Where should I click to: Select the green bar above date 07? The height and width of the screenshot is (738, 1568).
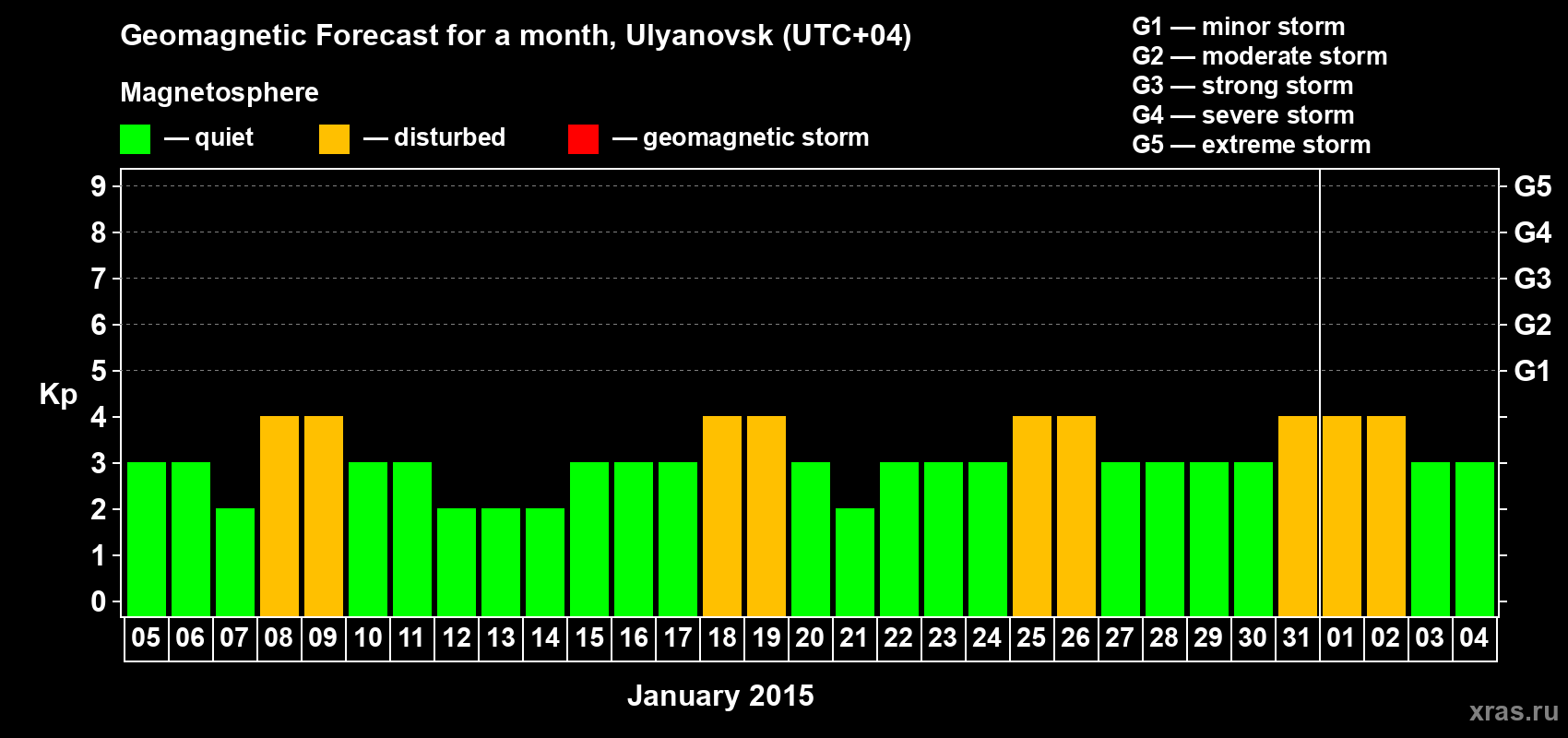point(235,562)
